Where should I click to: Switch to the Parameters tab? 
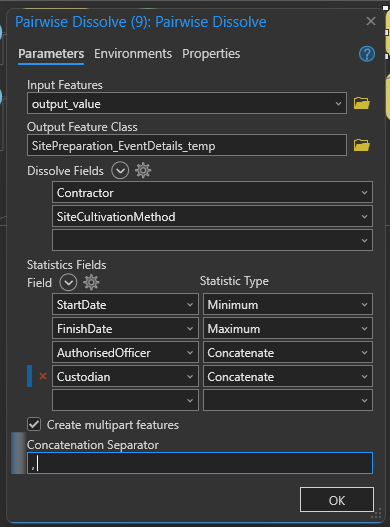pos(51,54)
